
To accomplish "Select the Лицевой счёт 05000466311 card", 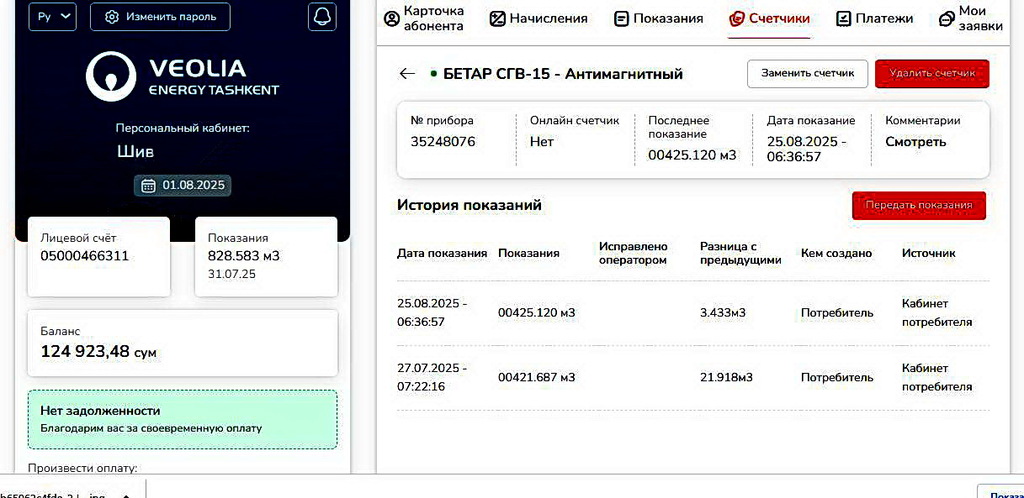I will coord(98,256).
